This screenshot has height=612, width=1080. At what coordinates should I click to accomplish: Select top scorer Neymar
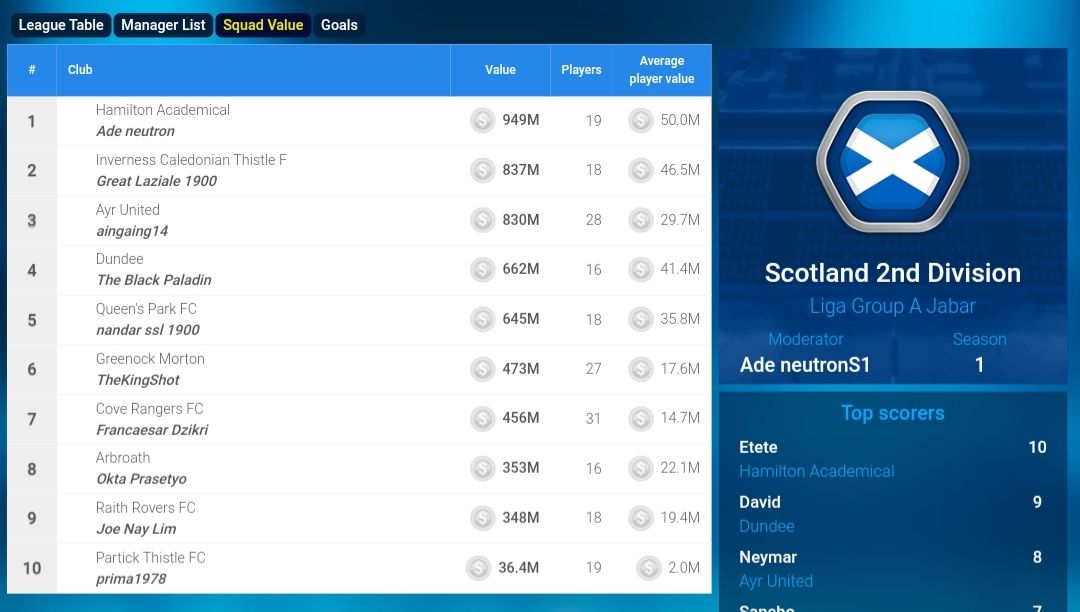(x=768, y=558)
